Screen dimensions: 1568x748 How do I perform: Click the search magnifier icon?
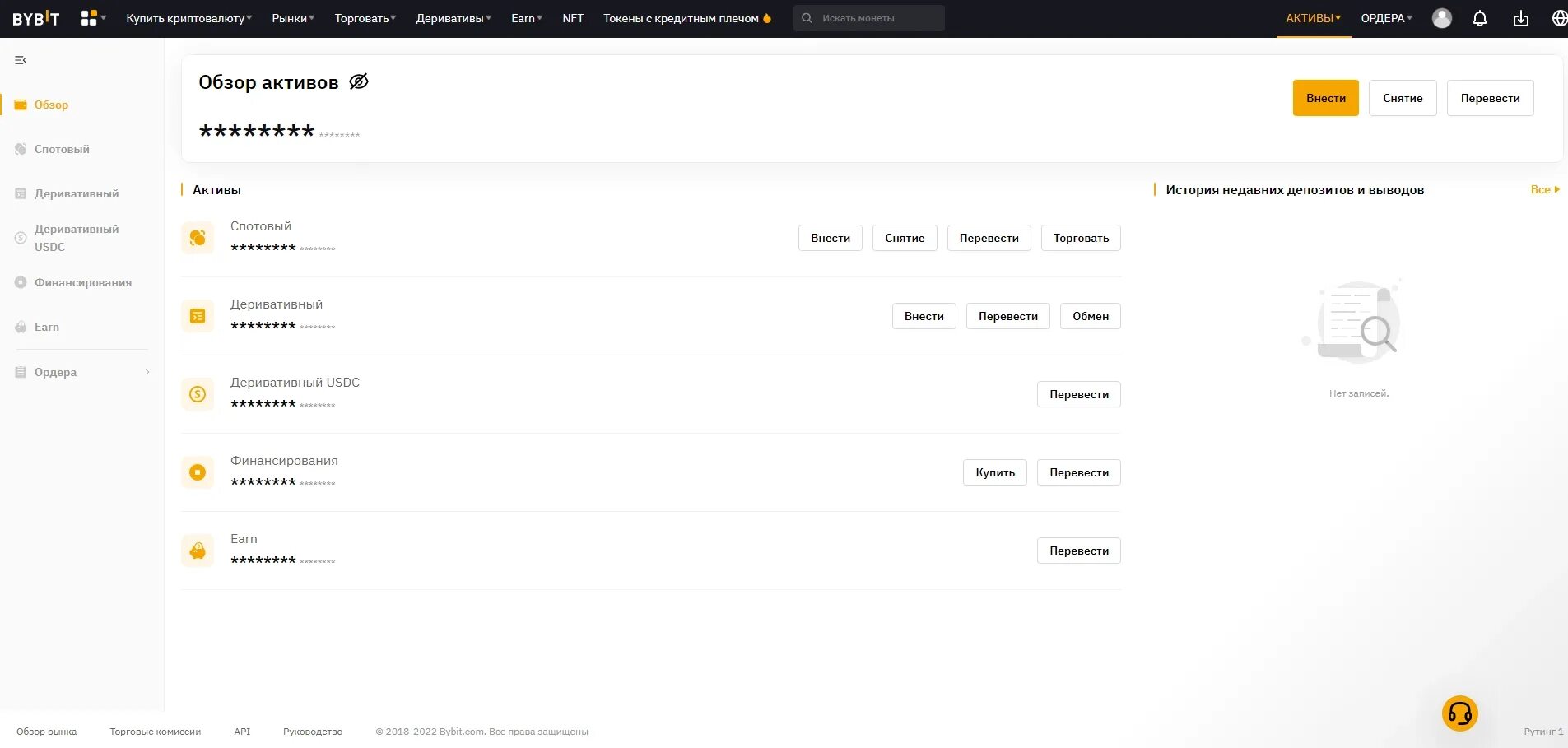coord(807,18)
